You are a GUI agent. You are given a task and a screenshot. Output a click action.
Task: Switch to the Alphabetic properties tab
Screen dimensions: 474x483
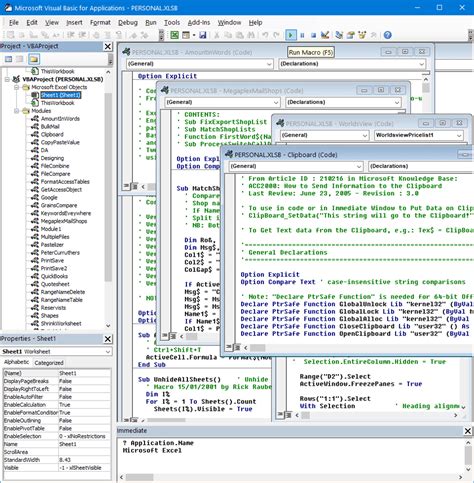pyautogui.click(x=16, y=362)
